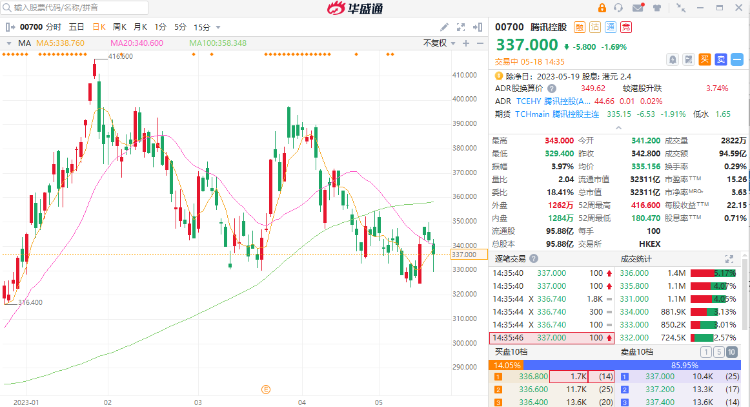750x407 pixels.
Task: Click the hide right panel icon
Action: [477, 27]
